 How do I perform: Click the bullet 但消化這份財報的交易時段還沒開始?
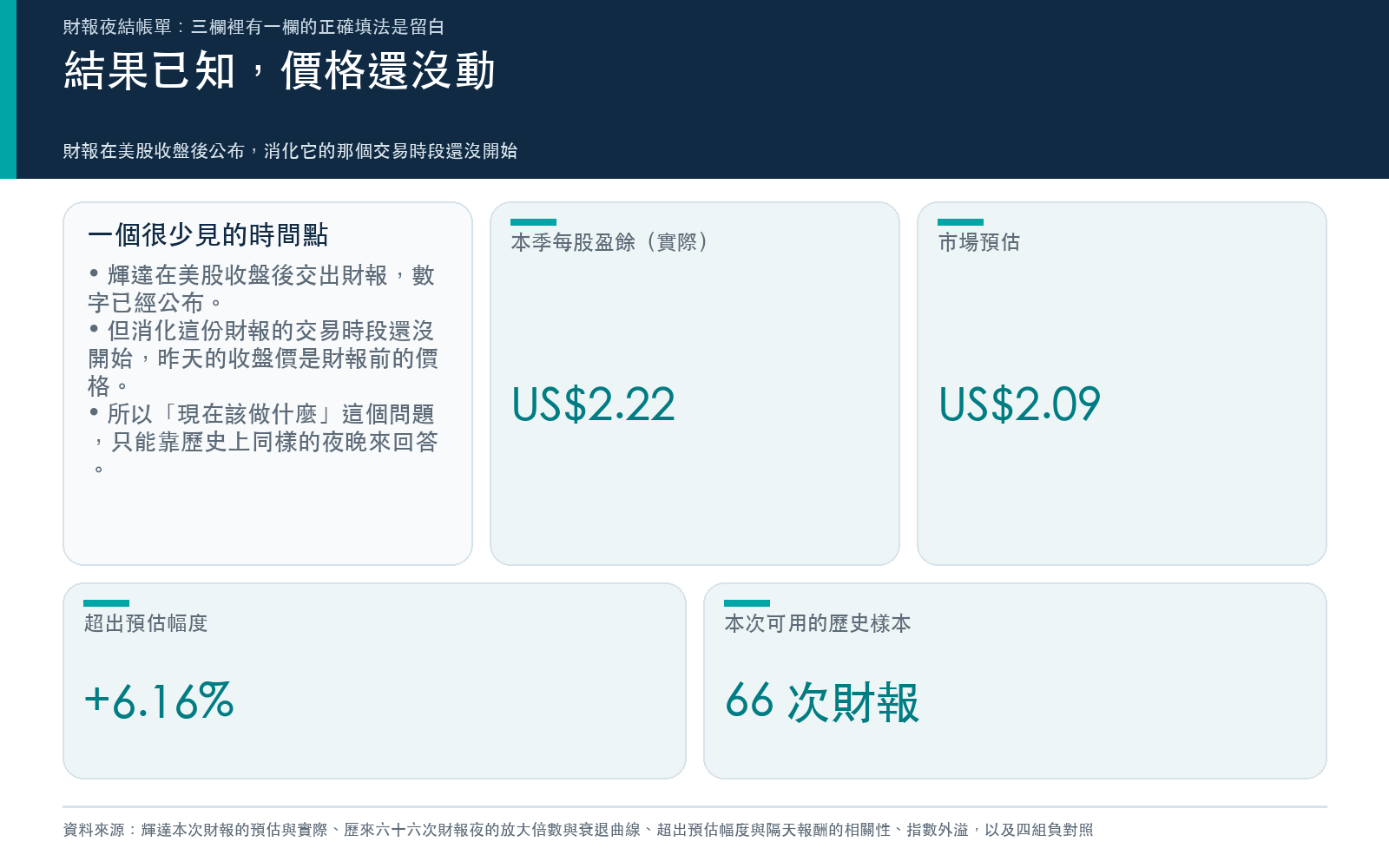[x=263, y=358]
